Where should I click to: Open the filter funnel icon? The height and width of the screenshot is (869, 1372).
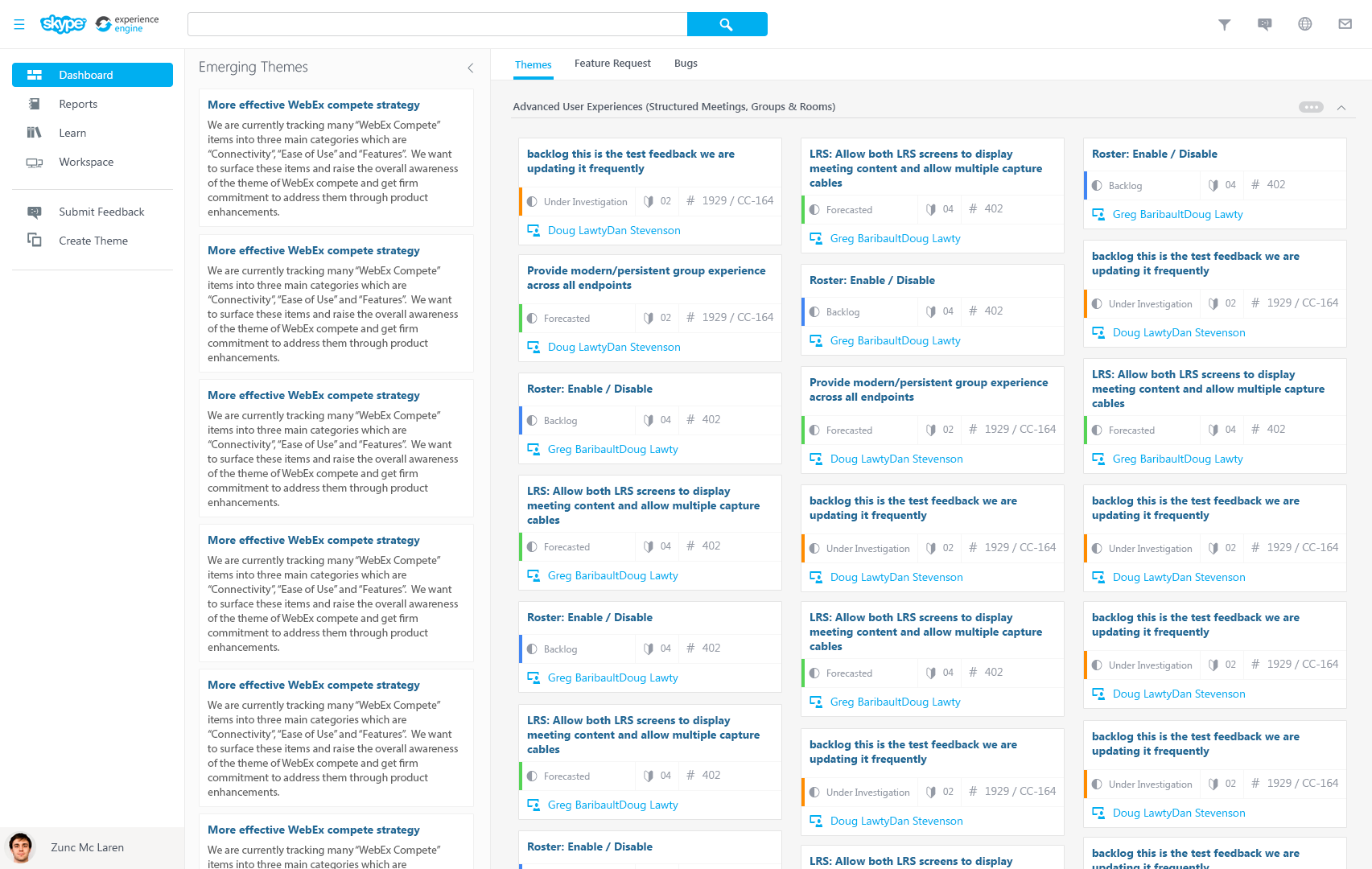tap(1225, 24)
